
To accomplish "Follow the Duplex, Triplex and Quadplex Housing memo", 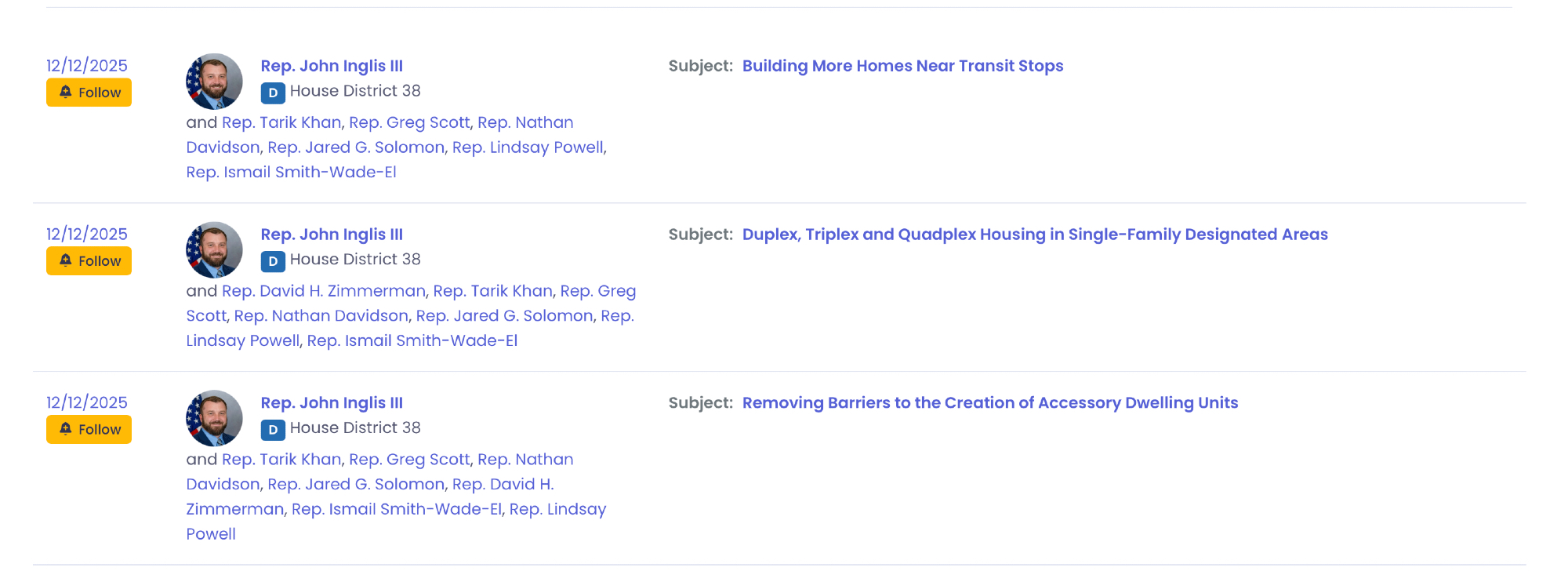I will [89, 261].
